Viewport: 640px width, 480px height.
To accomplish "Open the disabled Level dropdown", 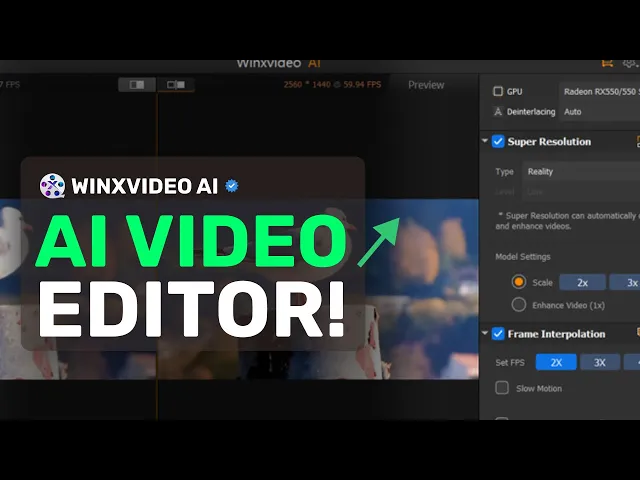I will click(581, 191).
